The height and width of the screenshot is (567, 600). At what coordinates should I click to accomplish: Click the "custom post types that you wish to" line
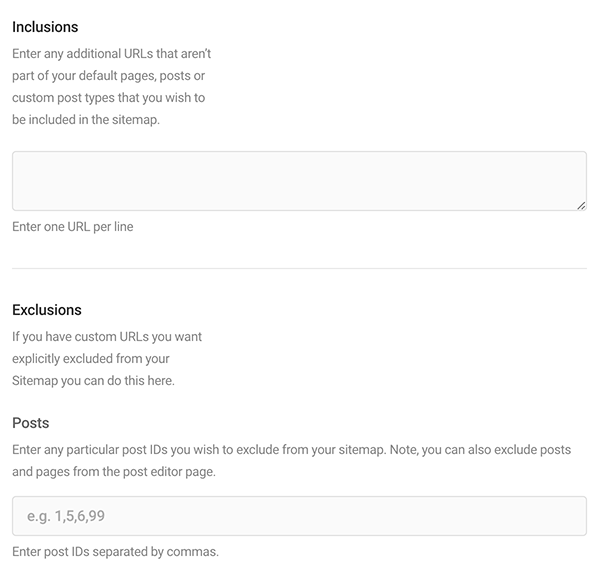(x=108, y=98)
